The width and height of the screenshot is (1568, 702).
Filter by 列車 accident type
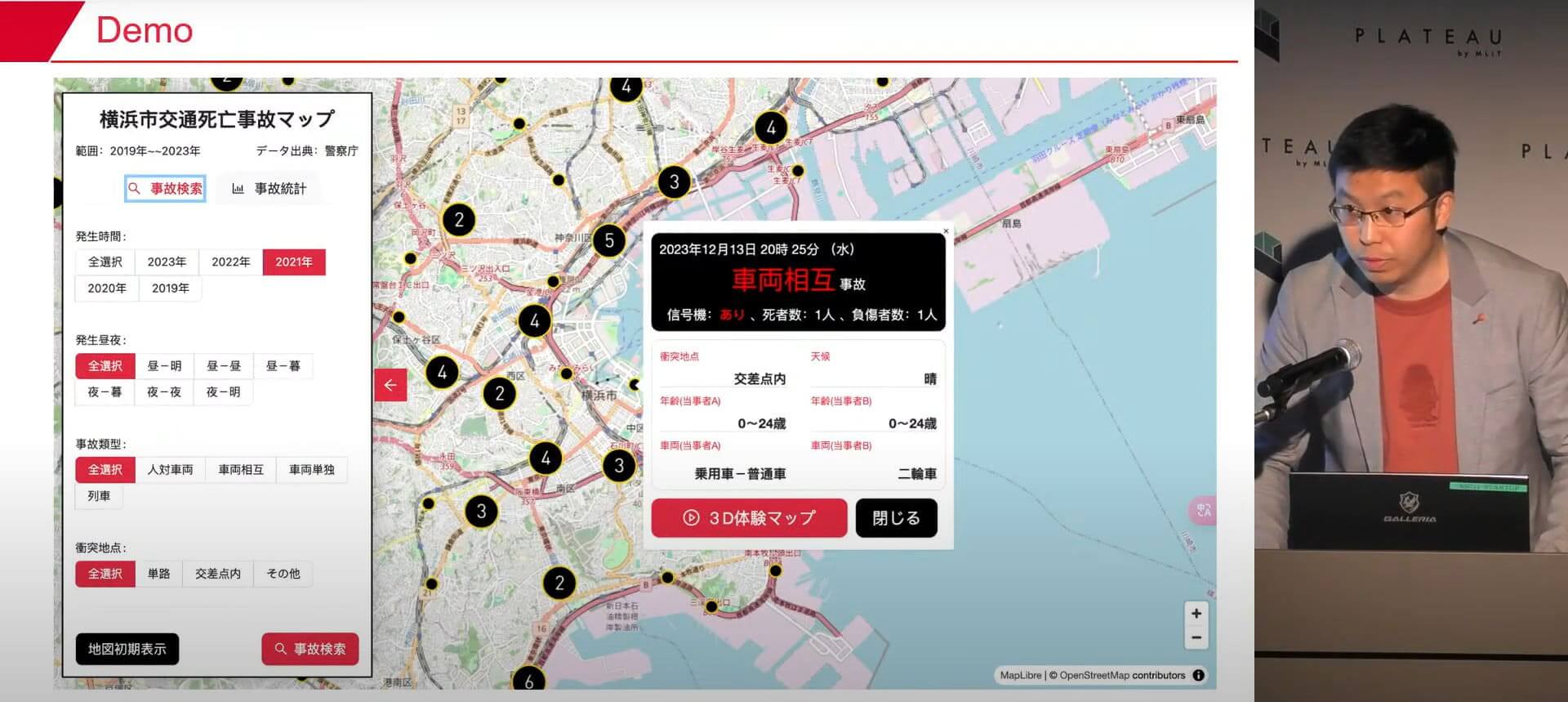pos(99,496)
